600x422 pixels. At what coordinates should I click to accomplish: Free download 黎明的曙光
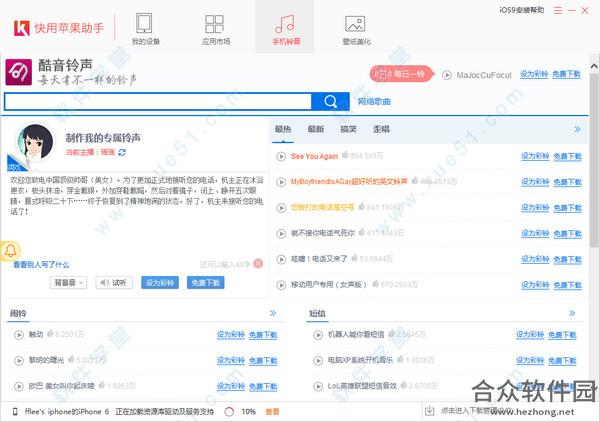[263, 360]
